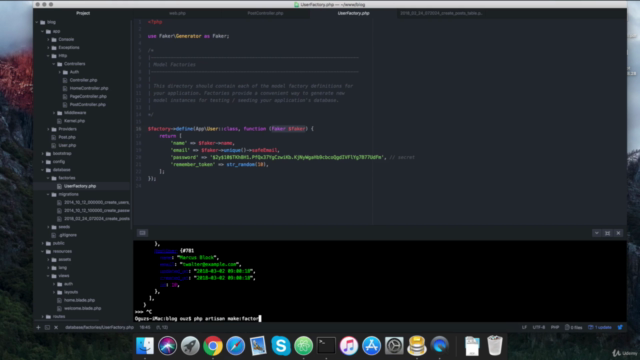
Task: Open the 2014_10_12_000000_create_users migration
Action: 96,202
